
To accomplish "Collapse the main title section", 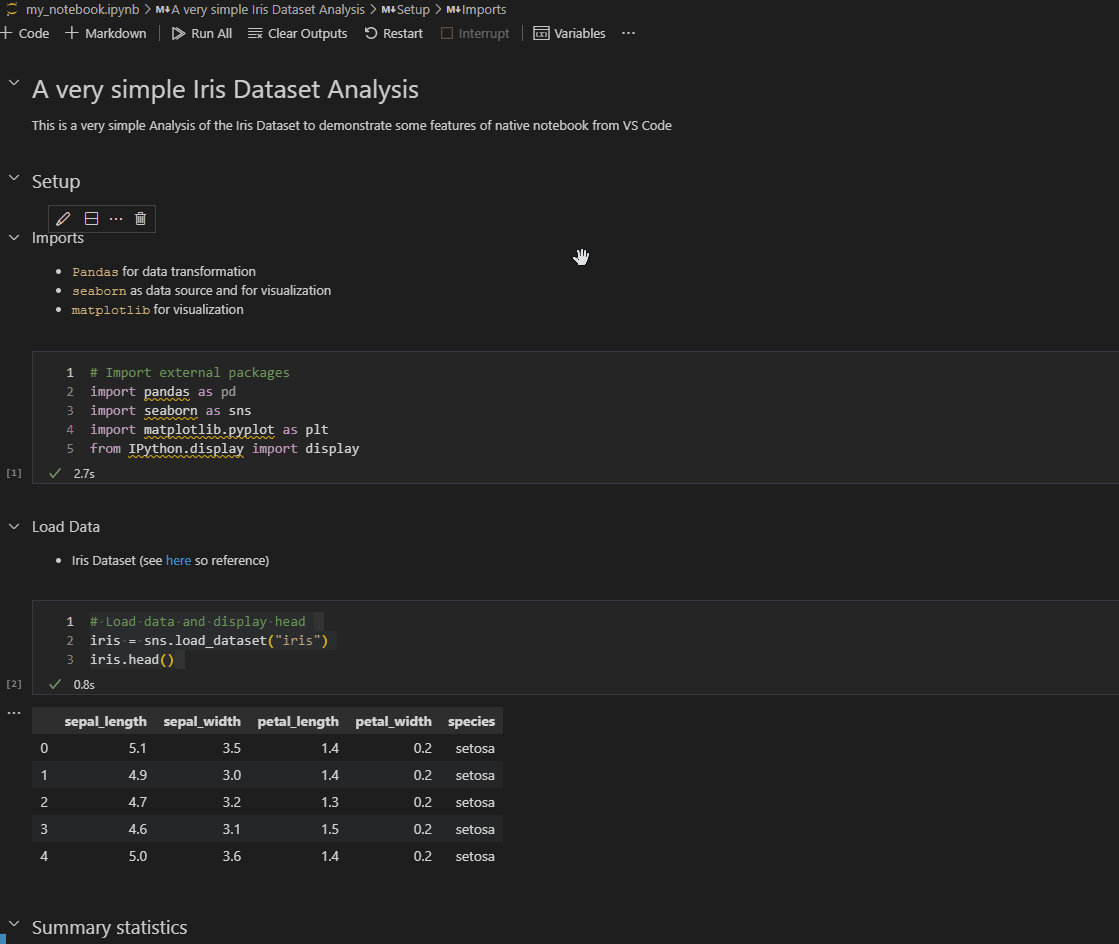I will (14, 83).
